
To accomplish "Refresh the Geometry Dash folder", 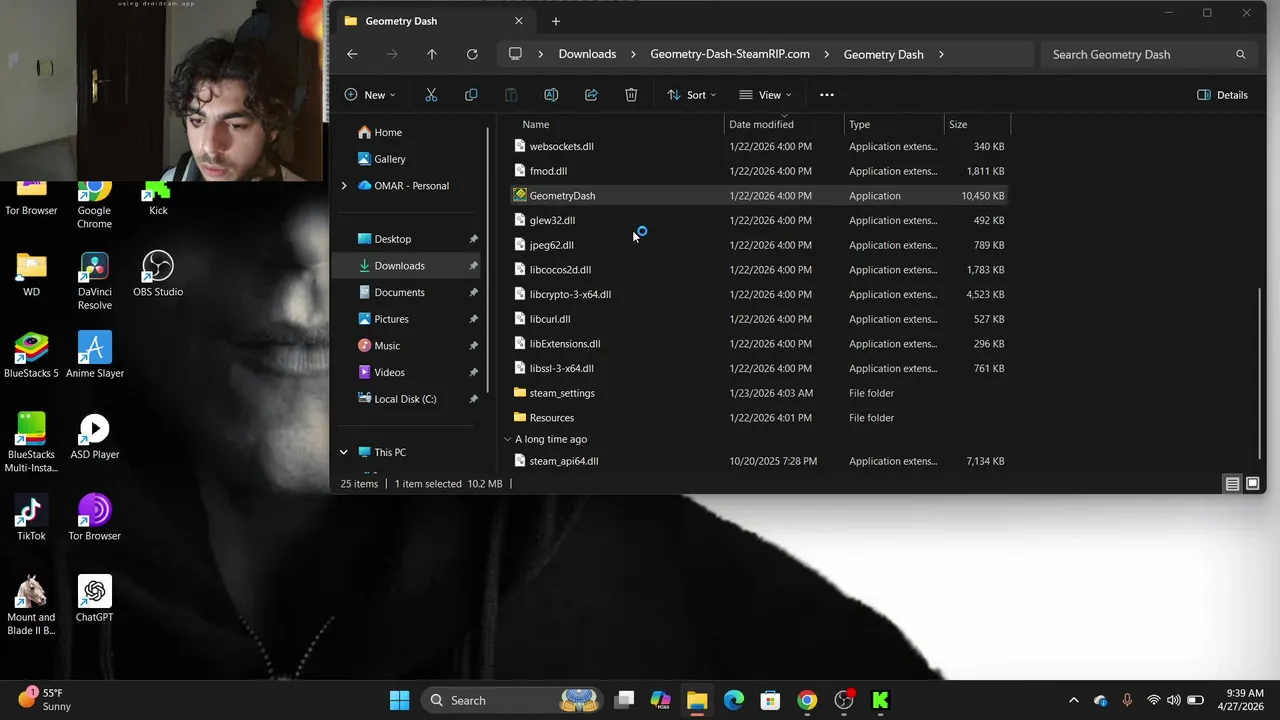I will (x=472, y=54).
